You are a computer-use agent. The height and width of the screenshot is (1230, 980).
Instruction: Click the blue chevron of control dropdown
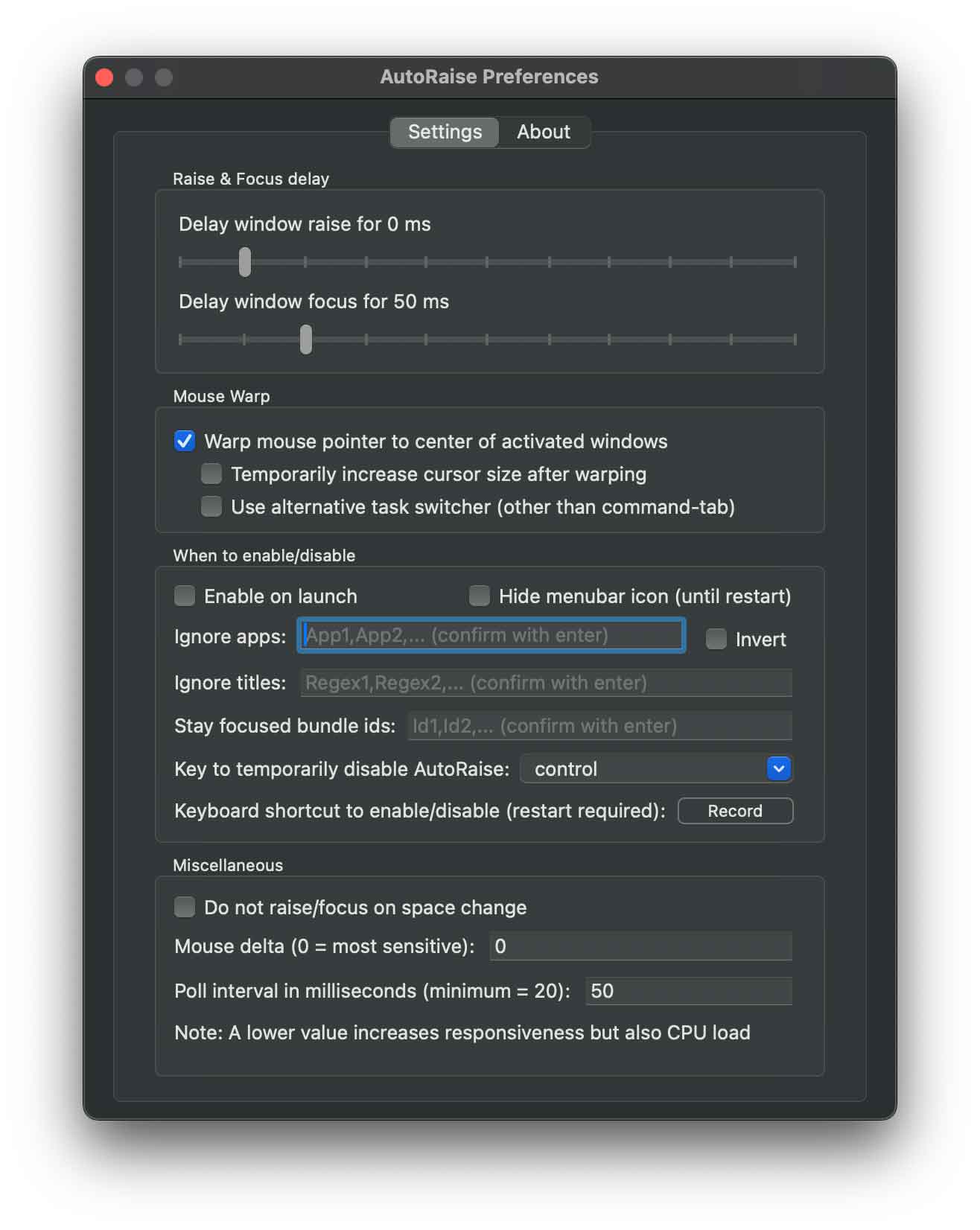pos(778,768)
